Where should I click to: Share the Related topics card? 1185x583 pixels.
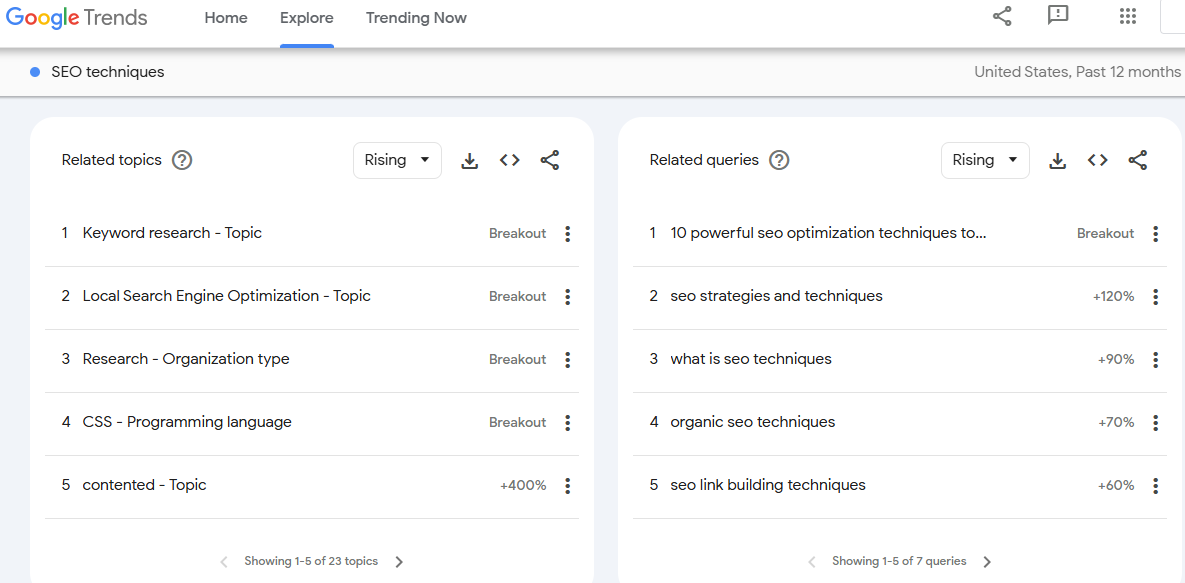click(549, 160)
